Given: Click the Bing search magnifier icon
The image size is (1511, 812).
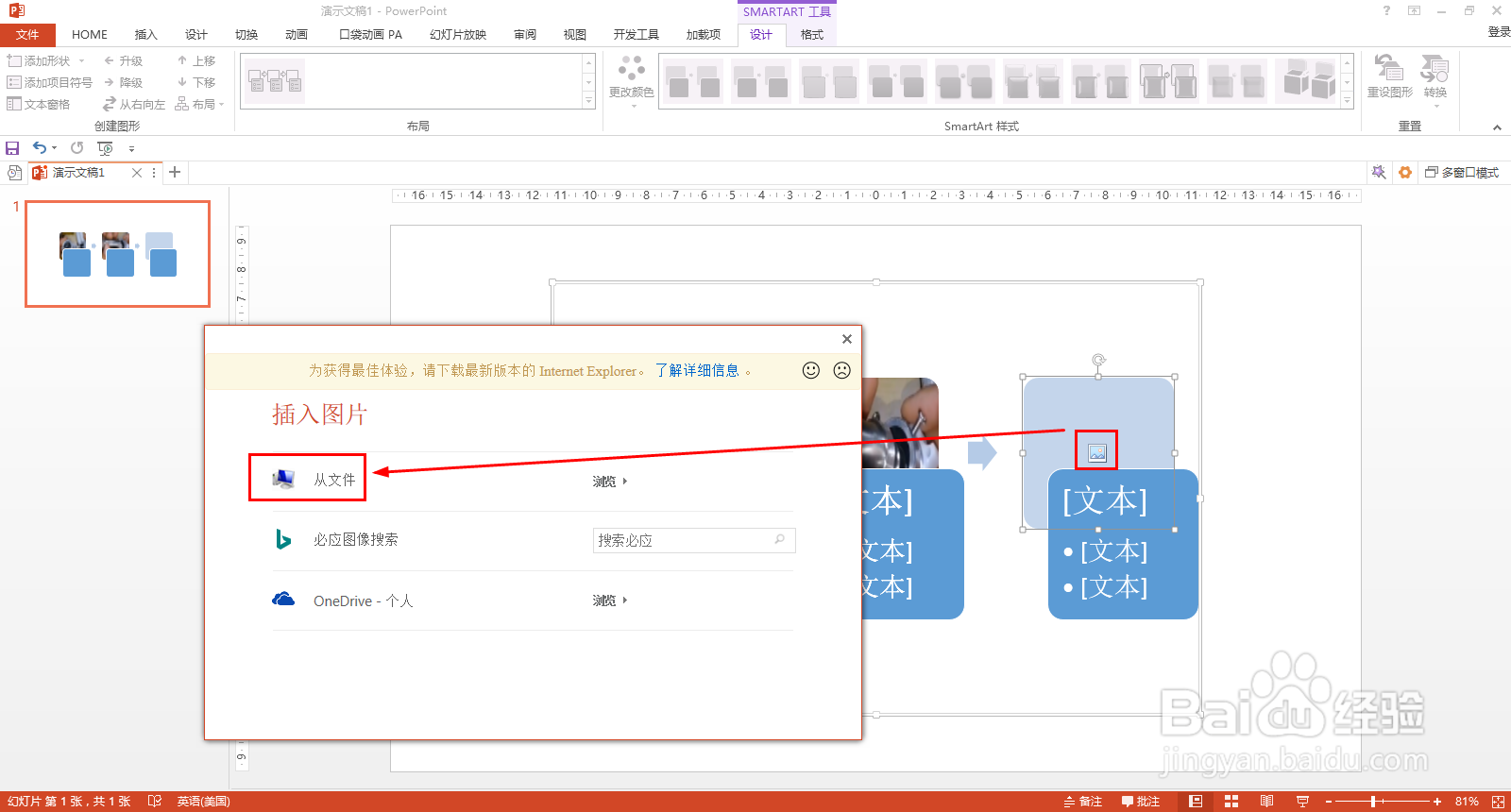Looking at the screenshot, I should coord(780,539).
